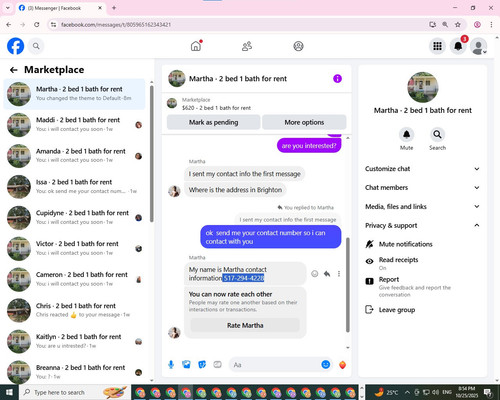Viewport: 500px width, 400px height.
Task: Open the Friends icon in top navigation
Action: (247, 46)
